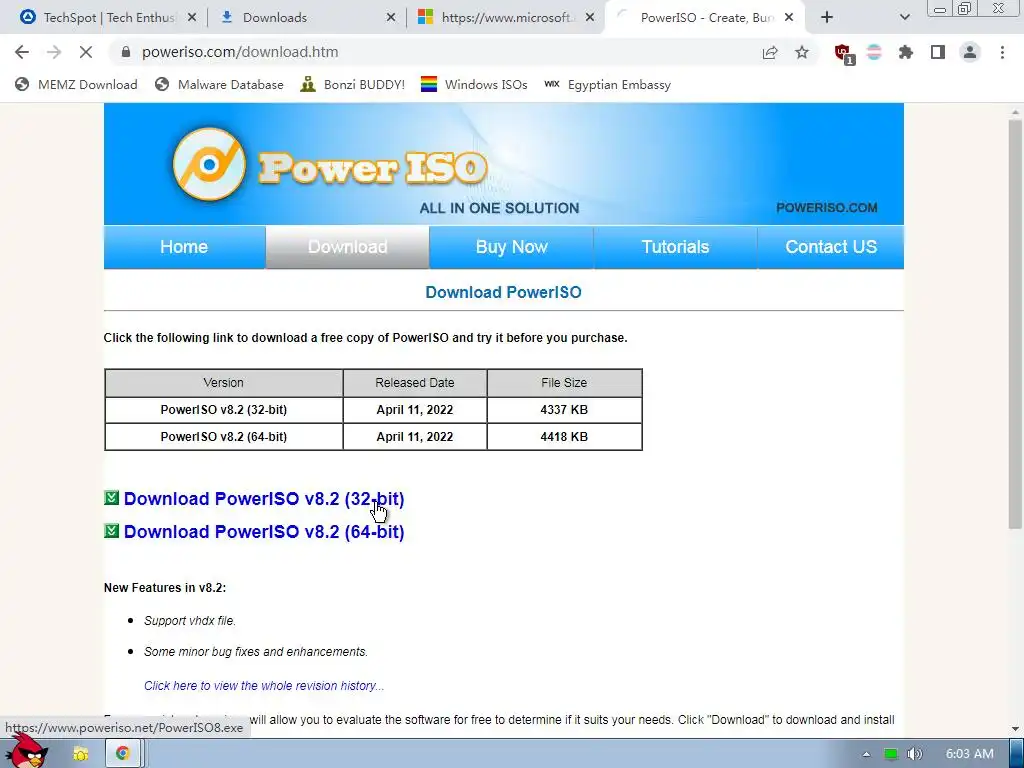
Task: View site security lock icon
Action: pos(126,52)
